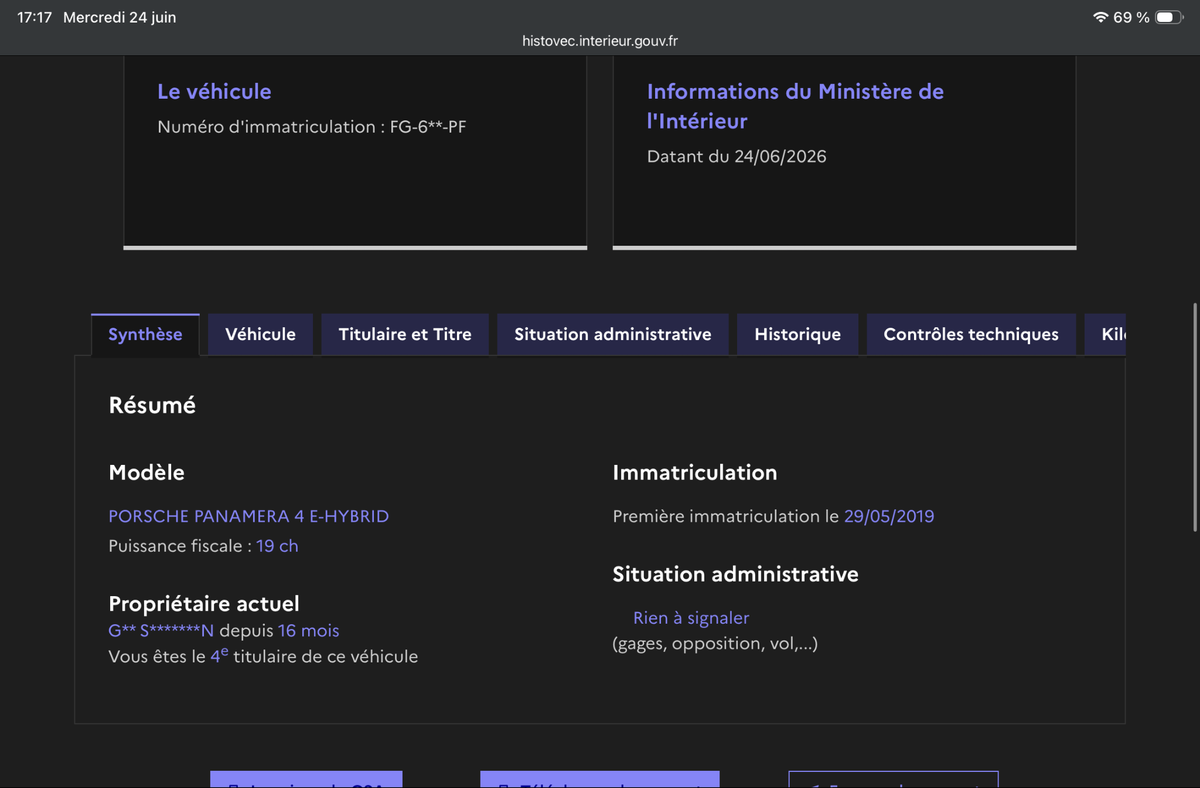Click Informations du Ministère de l'Intérieur heading
Image resolution: width=1200 pixels, height=788 pixels.
coord(795,106)
